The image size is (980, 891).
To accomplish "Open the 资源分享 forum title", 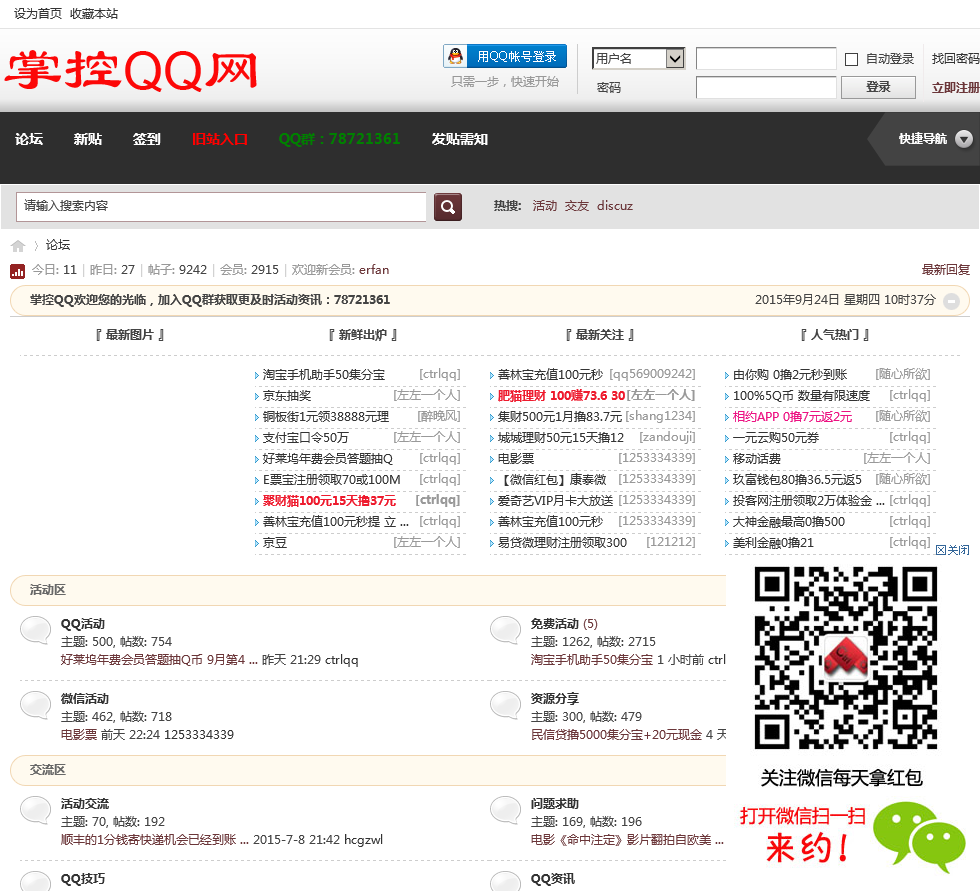I will tap(554, 699).
